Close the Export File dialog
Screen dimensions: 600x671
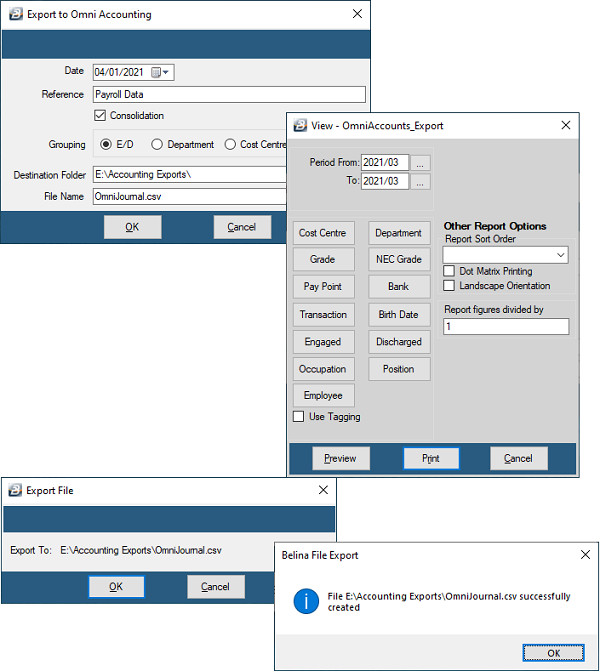click(324, 490)
